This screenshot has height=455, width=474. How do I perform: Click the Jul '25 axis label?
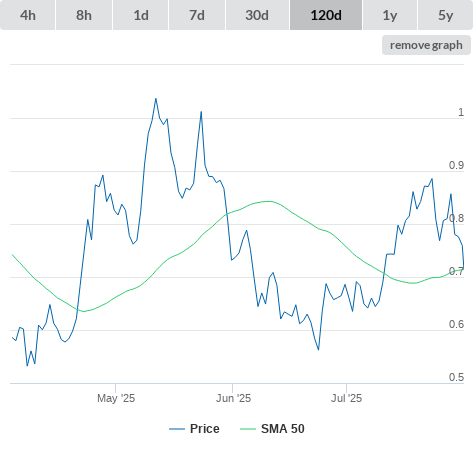coord(346,398)
